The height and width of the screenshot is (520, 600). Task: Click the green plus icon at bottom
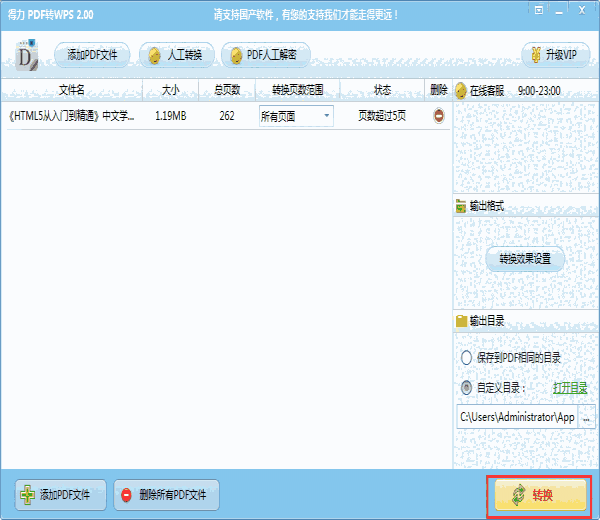pos(28,495)
